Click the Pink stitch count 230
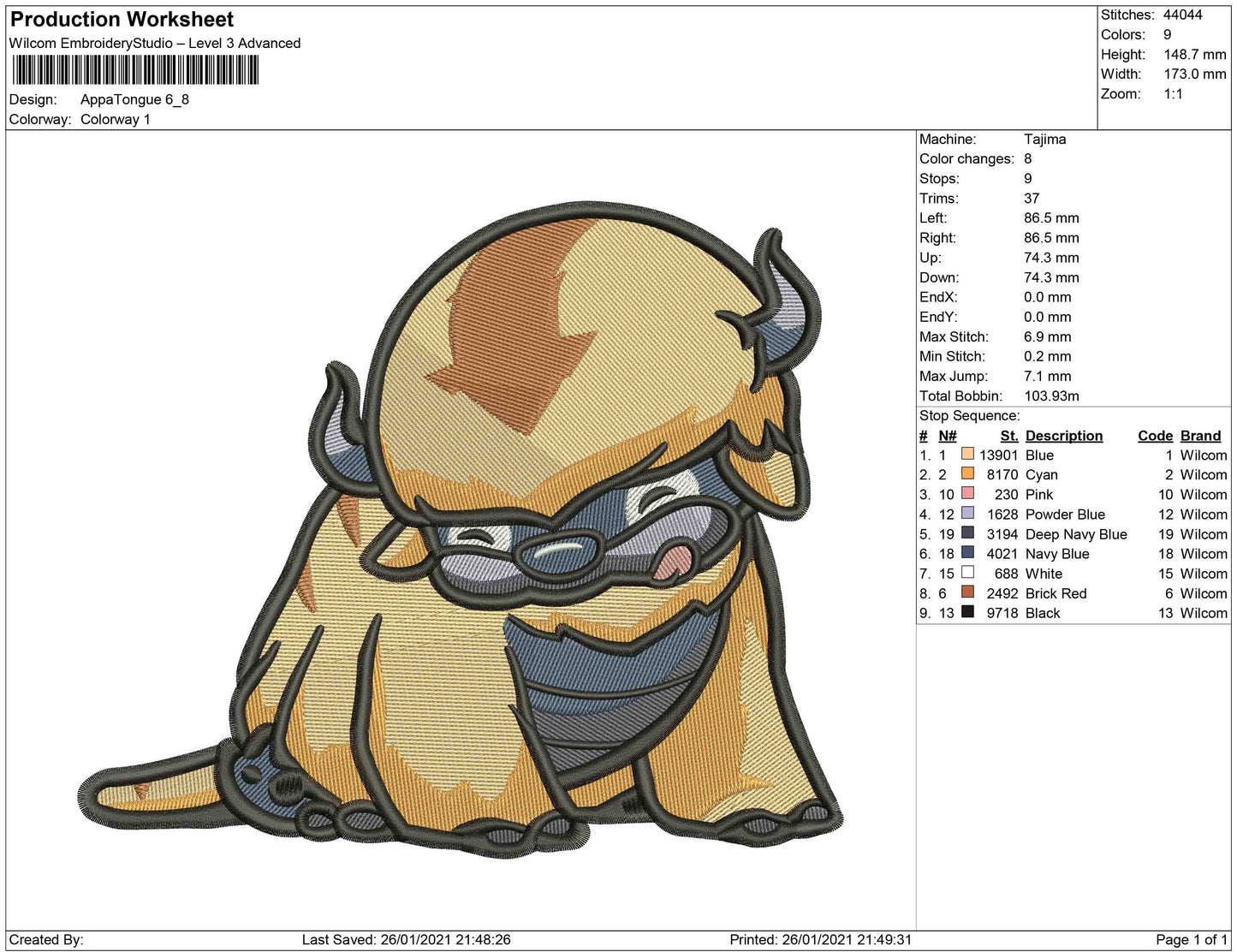This screenshot has width=1237, height=952. 1006,494
